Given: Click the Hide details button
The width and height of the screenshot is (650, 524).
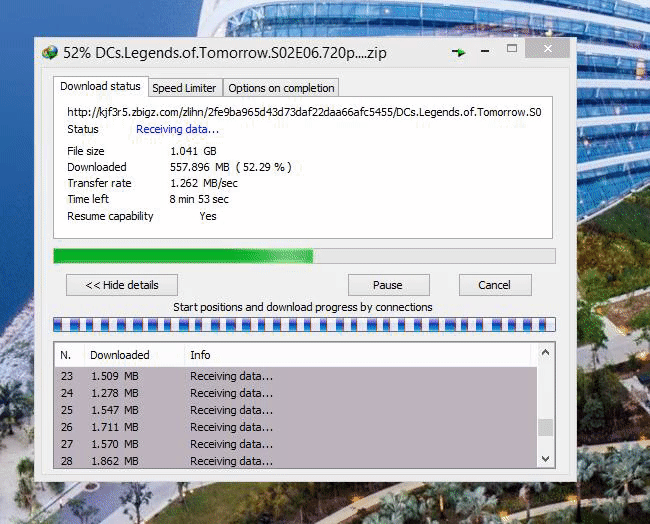Looking at the screenshot, I should pos(122,285).
